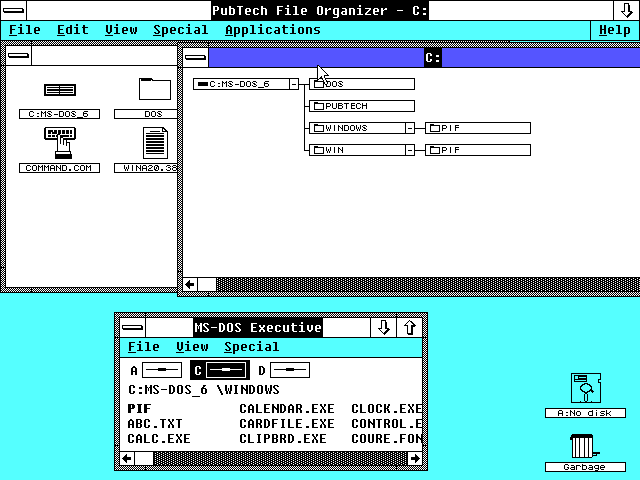Select the DOS folder in the tree
This screenshot has height=480, width=640.
click(x=362, y=84)
